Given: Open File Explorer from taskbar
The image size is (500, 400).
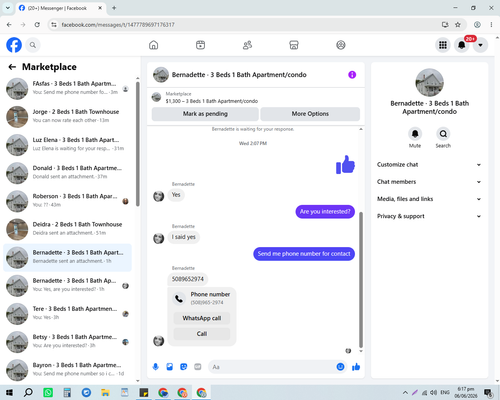Looking at the screenshot, I should [105, 393].
